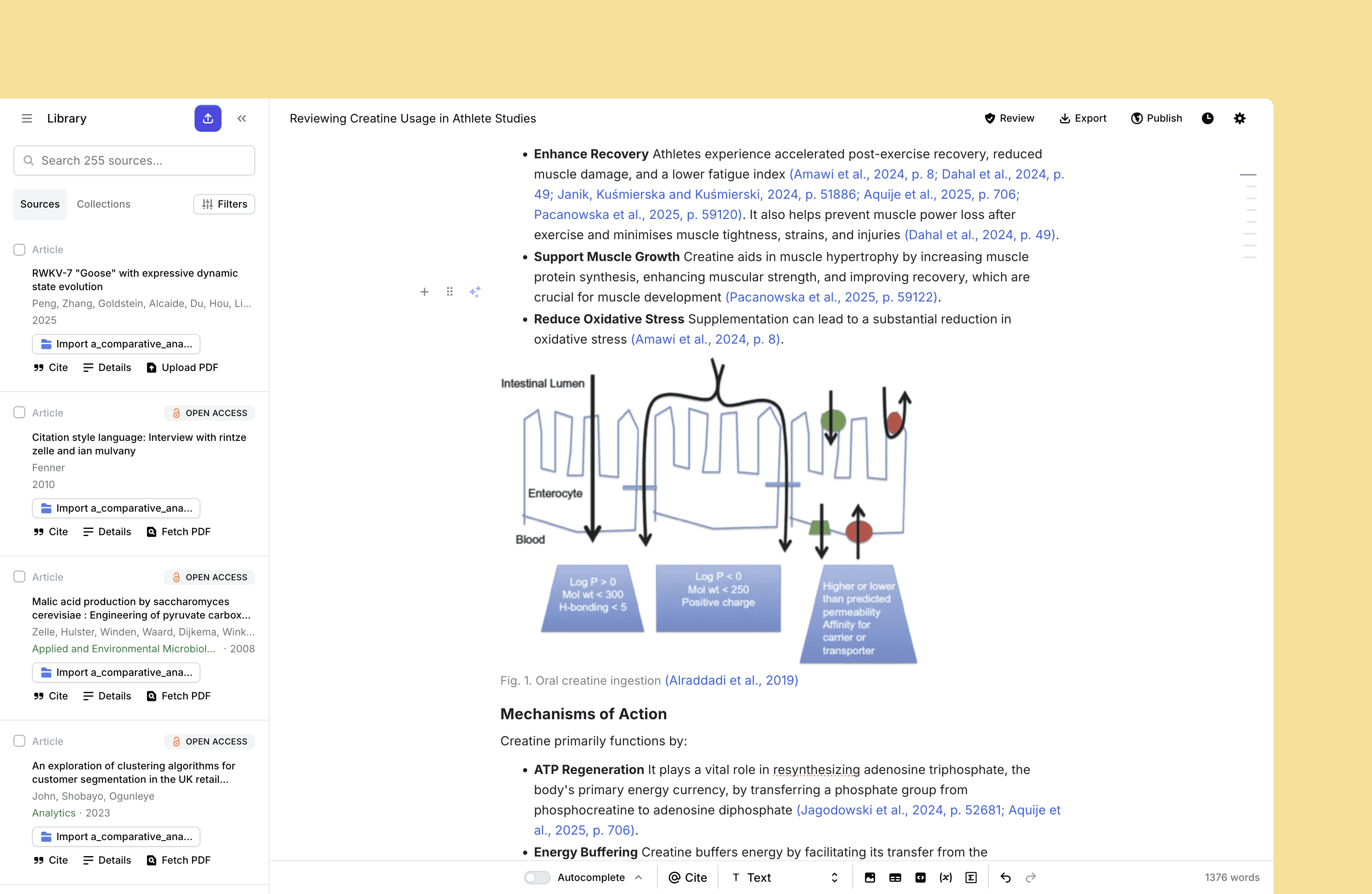Click the Search 255 sources field

134,160
